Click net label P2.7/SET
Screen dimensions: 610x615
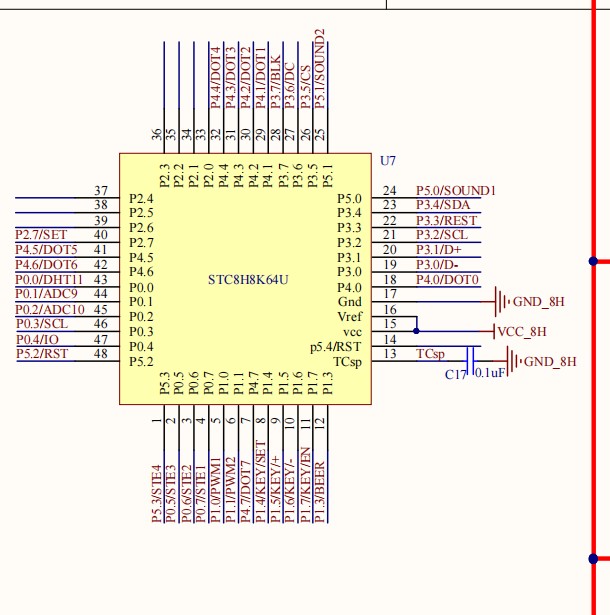point(41,235)
